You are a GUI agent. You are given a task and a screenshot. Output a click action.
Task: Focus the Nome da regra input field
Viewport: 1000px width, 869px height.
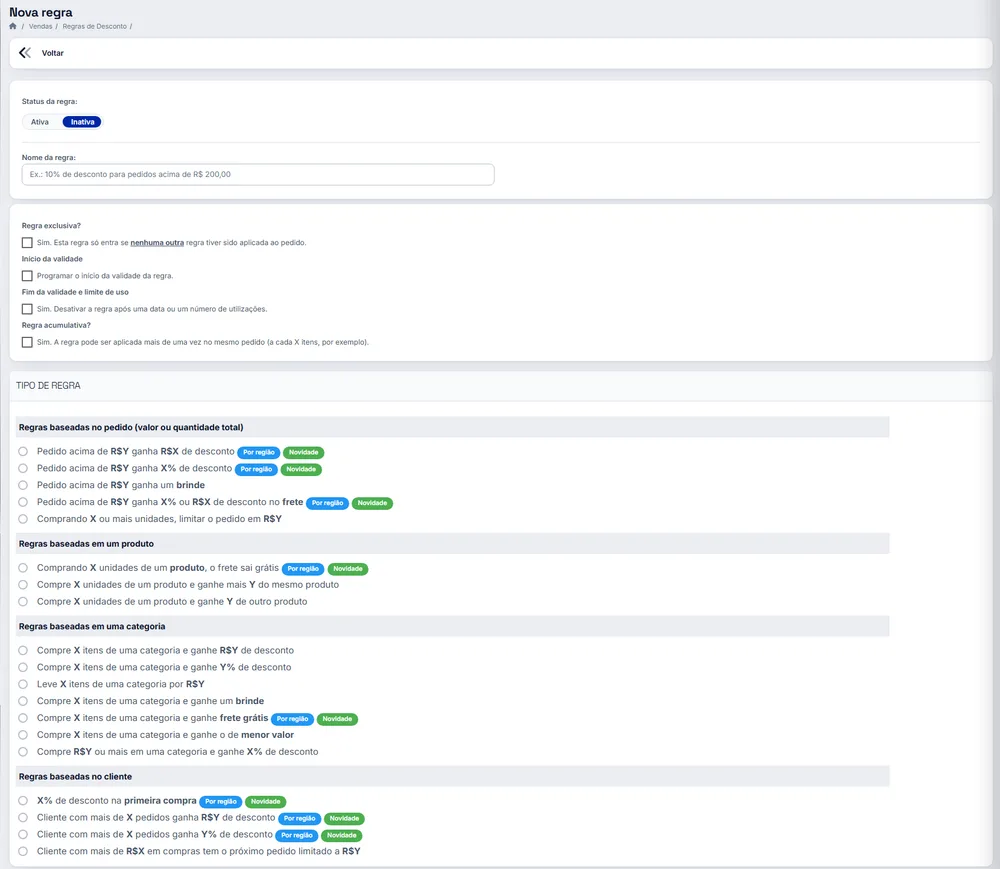(x=258, y=175)
